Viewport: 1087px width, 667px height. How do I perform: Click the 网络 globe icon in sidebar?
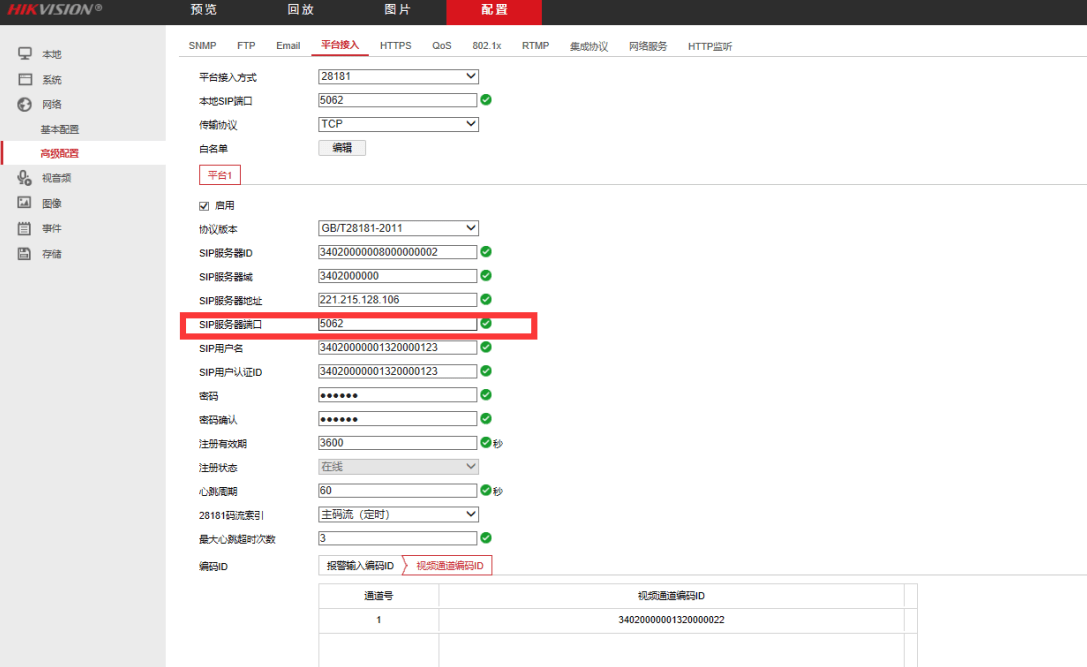25,104
